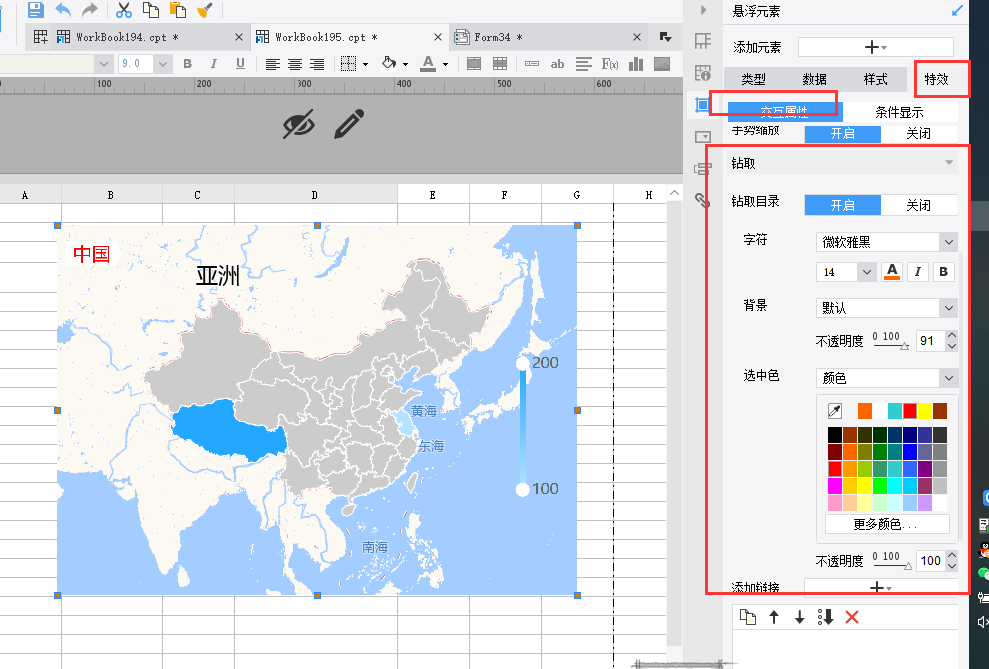Toggle italic for drill directory text

[x=918, y=272]
